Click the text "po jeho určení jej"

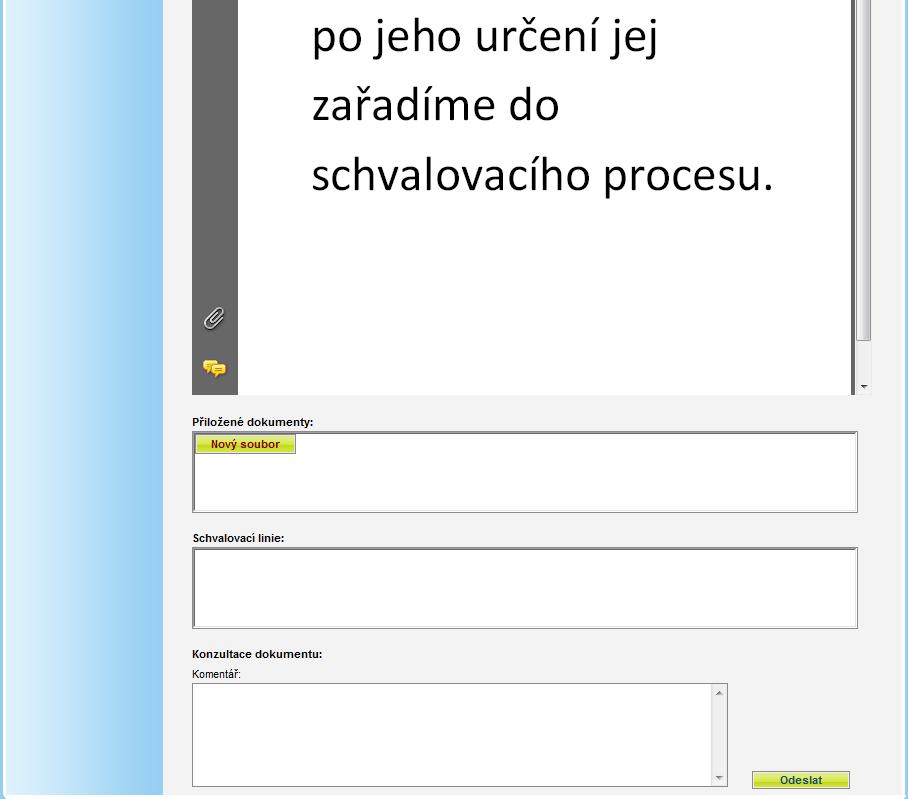pos(485,37)
